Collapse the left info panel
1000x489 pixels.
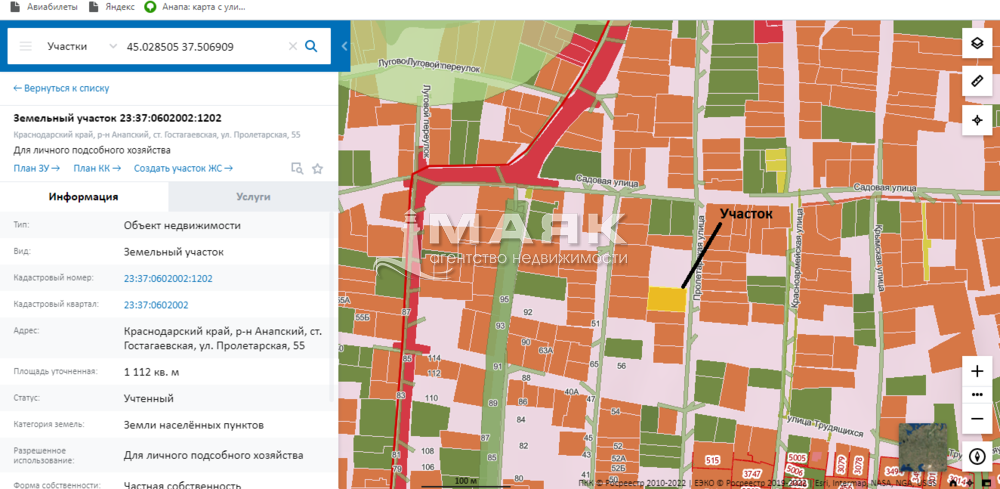click(x=344, y=46)
